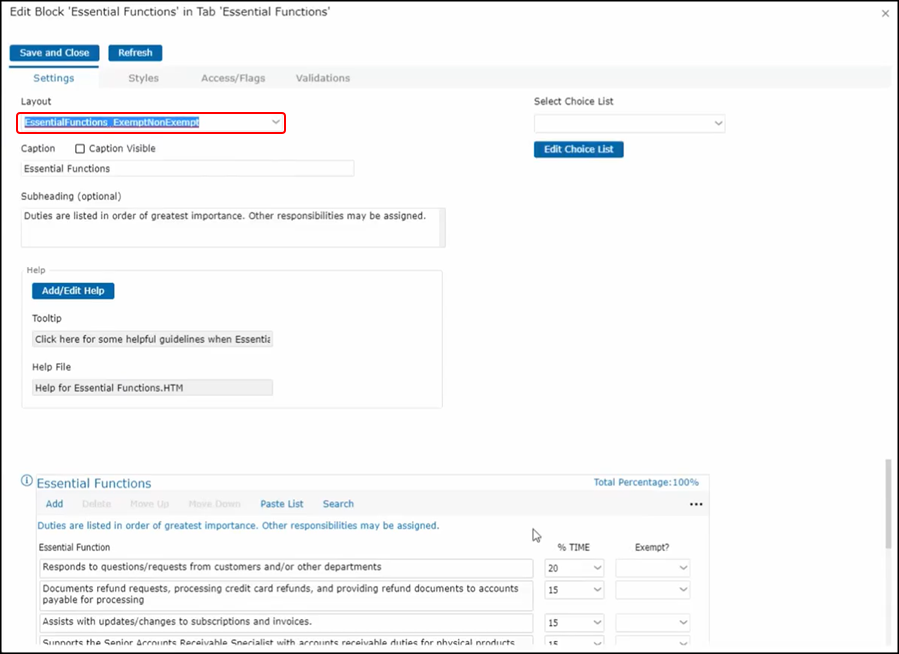Close the Edit Block dialog
The height and width of the screenshot is (654, 899).
[884, 14]
